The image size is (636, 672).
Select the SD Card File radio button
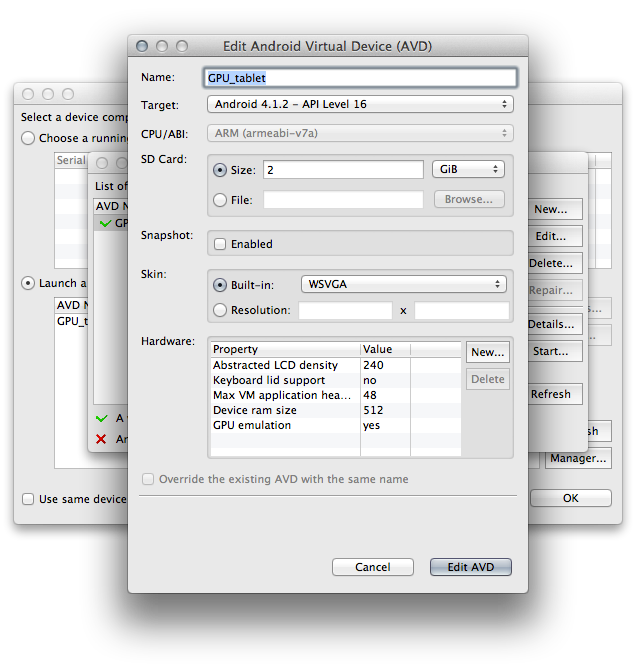pyautogui.click(x=220, y=200)
